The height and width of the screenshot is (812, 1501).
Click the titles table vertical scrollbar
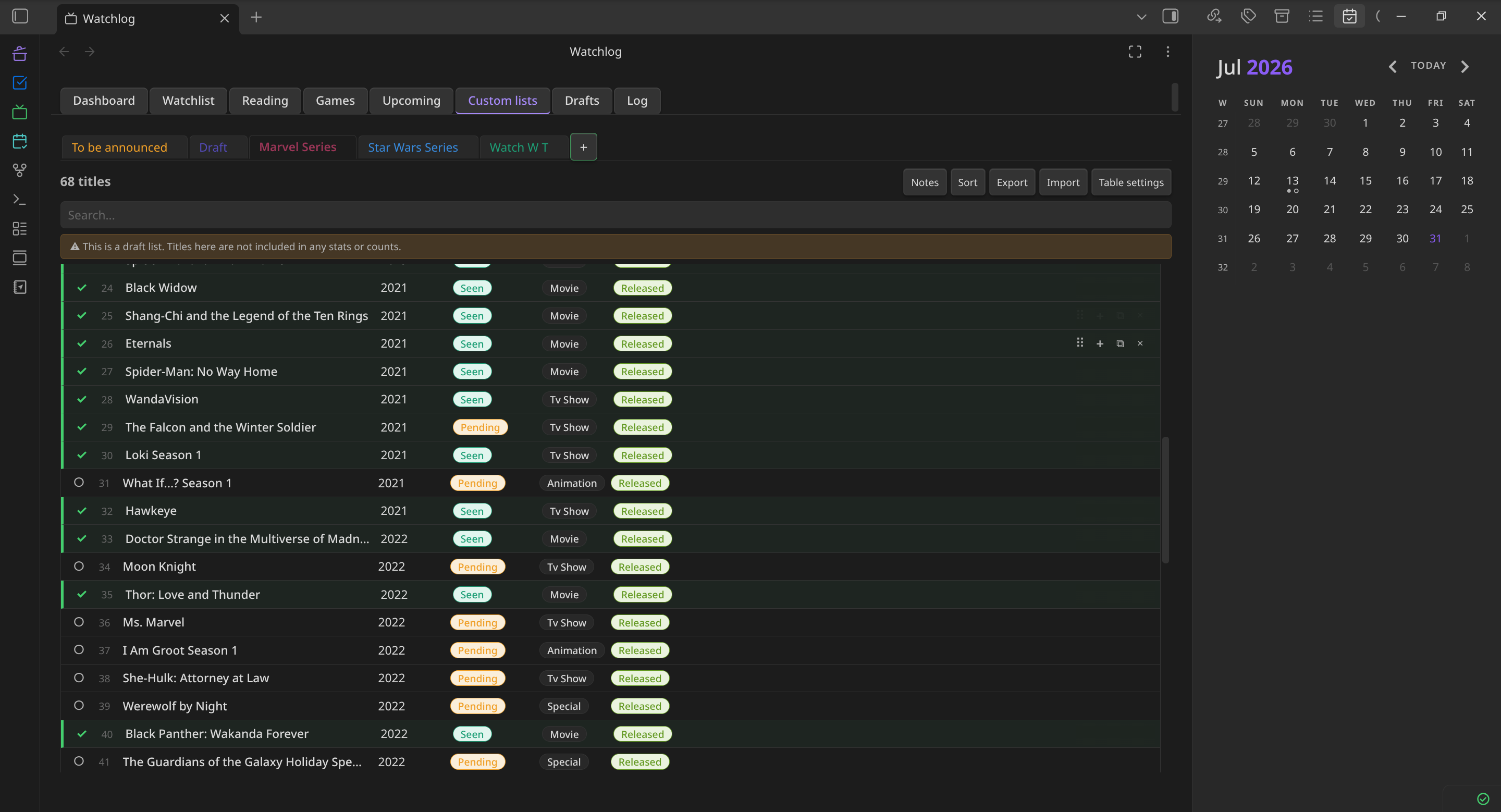point(1165,500)
